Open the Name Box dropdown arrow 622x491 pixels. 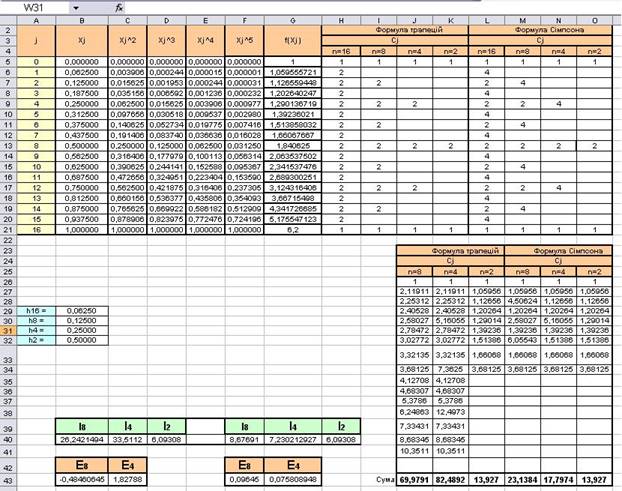click(75, 8)
